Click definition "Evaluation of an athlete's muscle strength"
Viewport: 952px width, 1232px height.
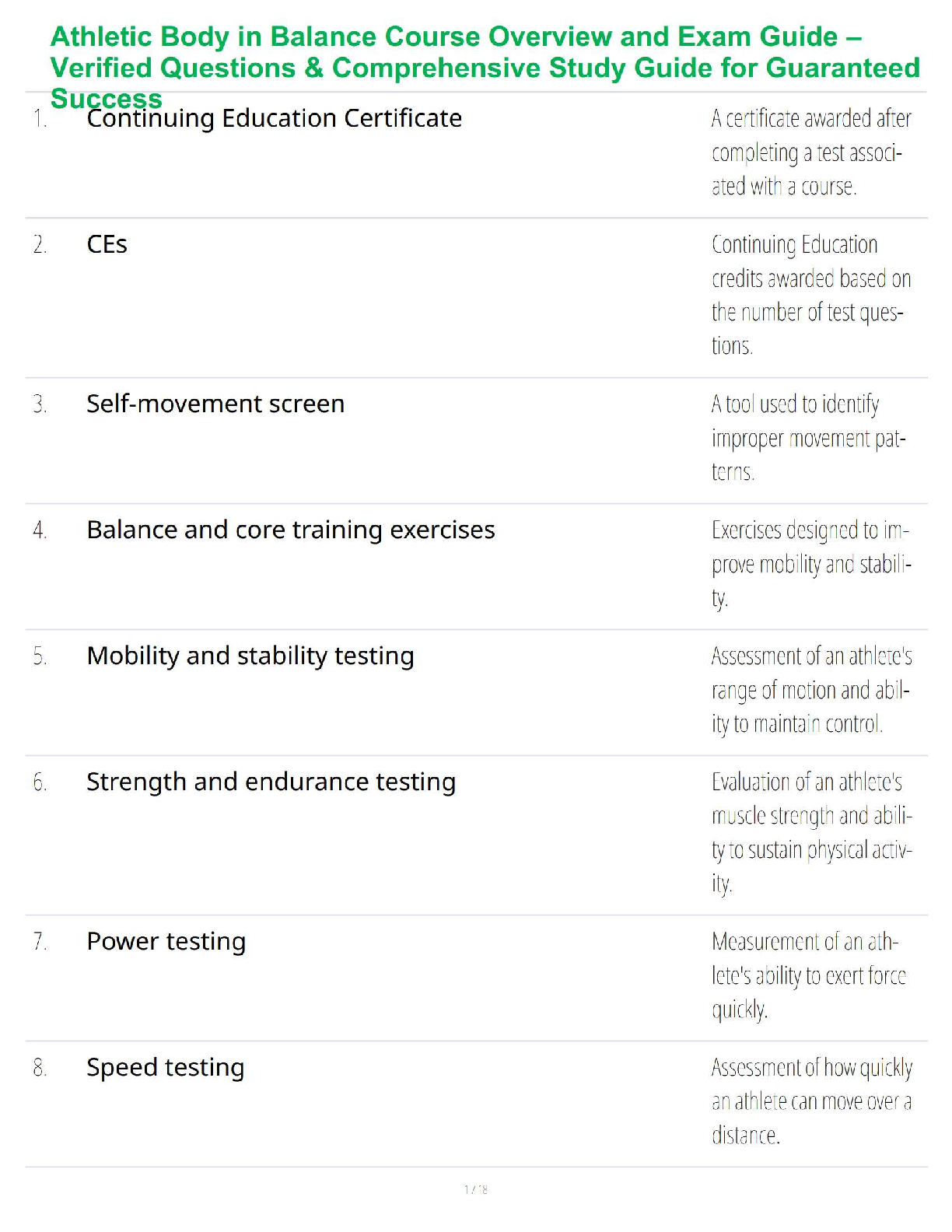pos(810,832)
